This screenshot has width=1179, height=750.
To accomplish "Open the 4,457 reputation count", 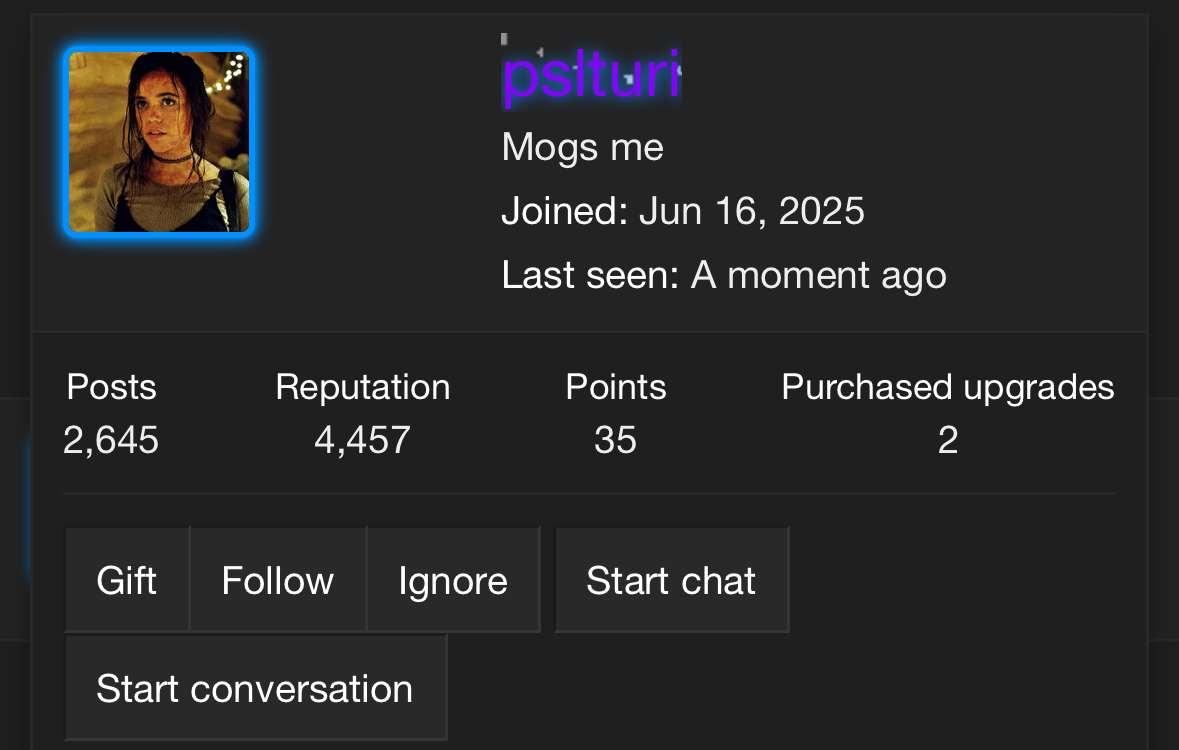I will coord(362,440).
